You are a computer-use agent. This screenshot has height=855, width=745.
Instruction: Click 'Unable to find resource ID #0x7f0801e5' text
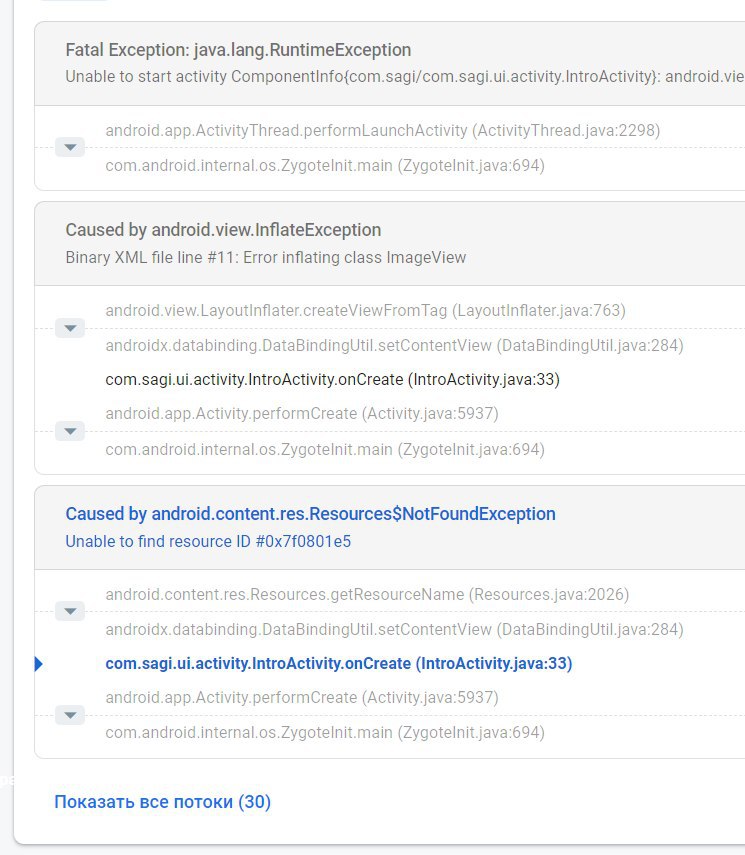[208, 541]
